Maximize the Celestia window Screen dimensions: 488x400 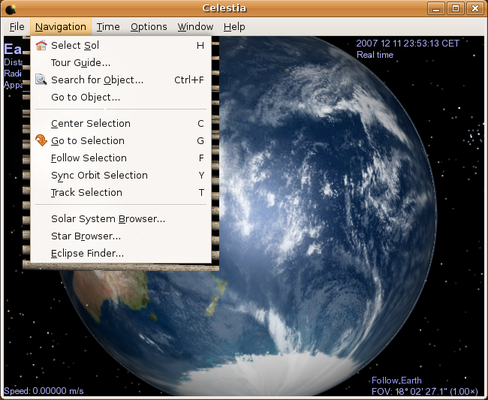(455, 9)
